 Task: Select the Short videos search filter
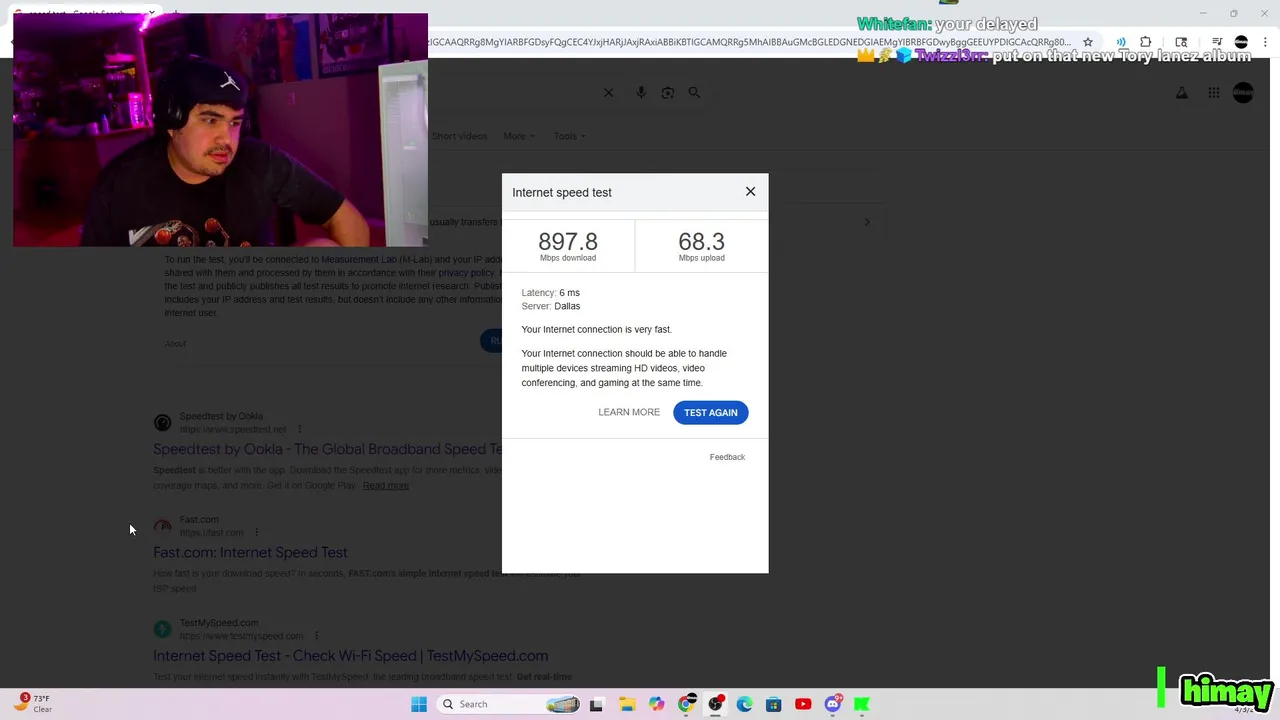pyautogui.click(x=459, y=136)
